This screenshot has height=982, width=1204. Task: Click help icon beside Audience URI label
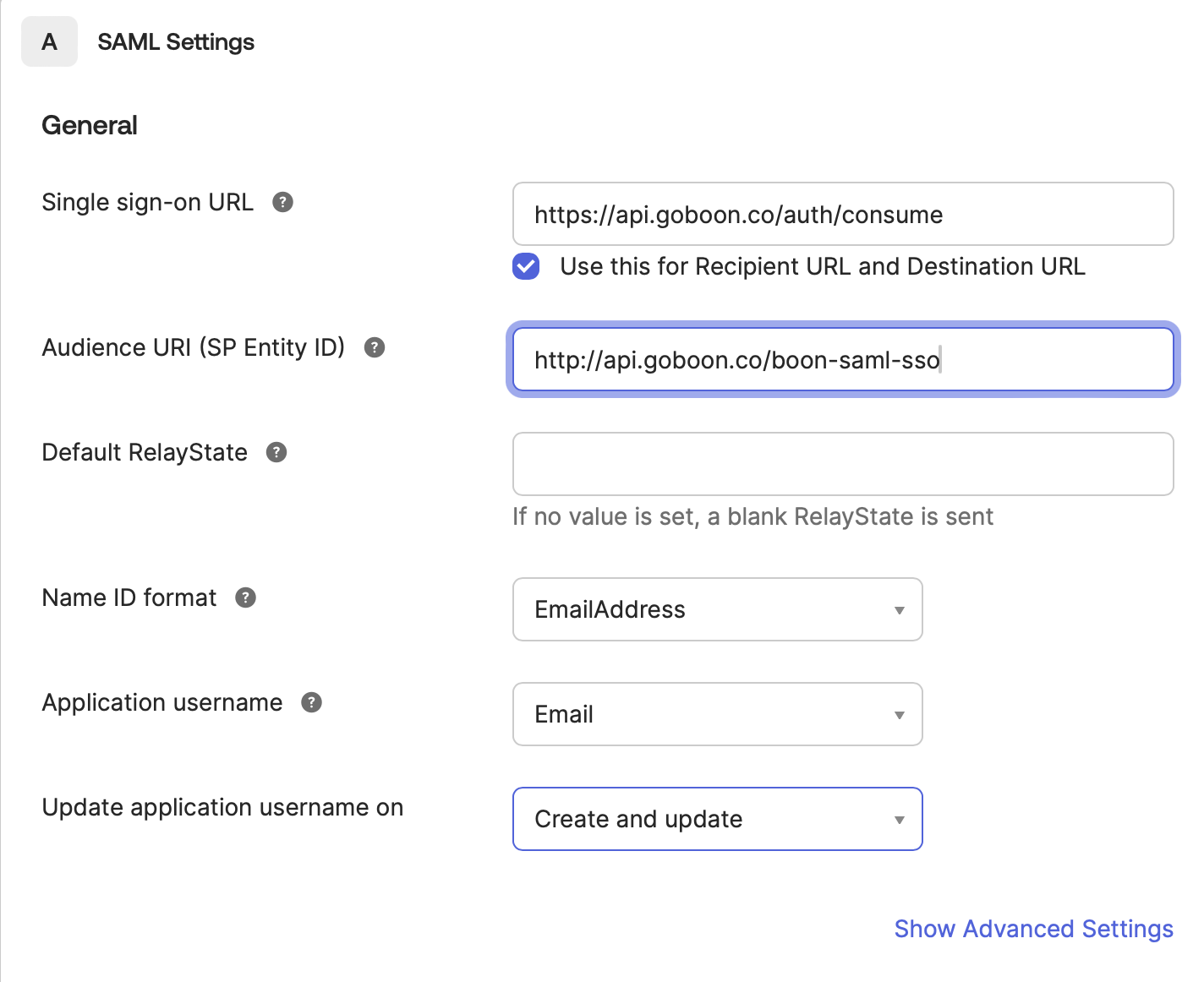point(375,347)
